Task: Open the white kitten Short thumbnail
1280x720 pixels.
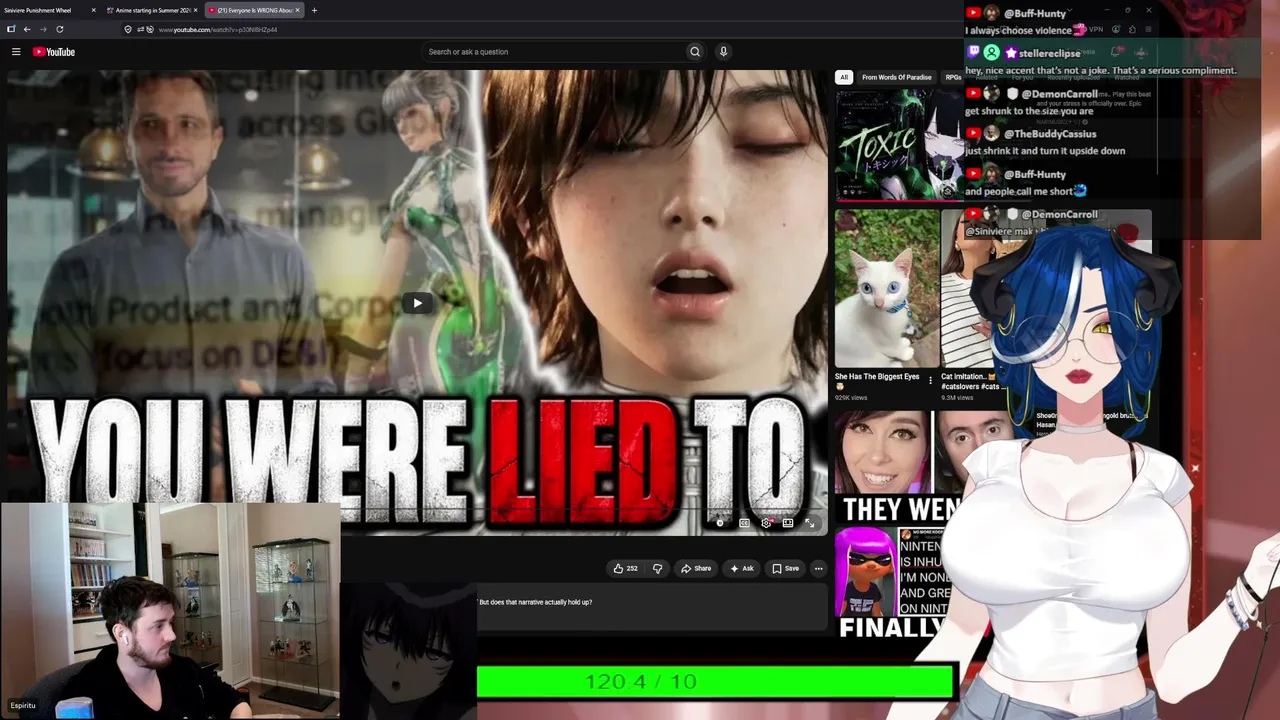Action: pos(887,288)
